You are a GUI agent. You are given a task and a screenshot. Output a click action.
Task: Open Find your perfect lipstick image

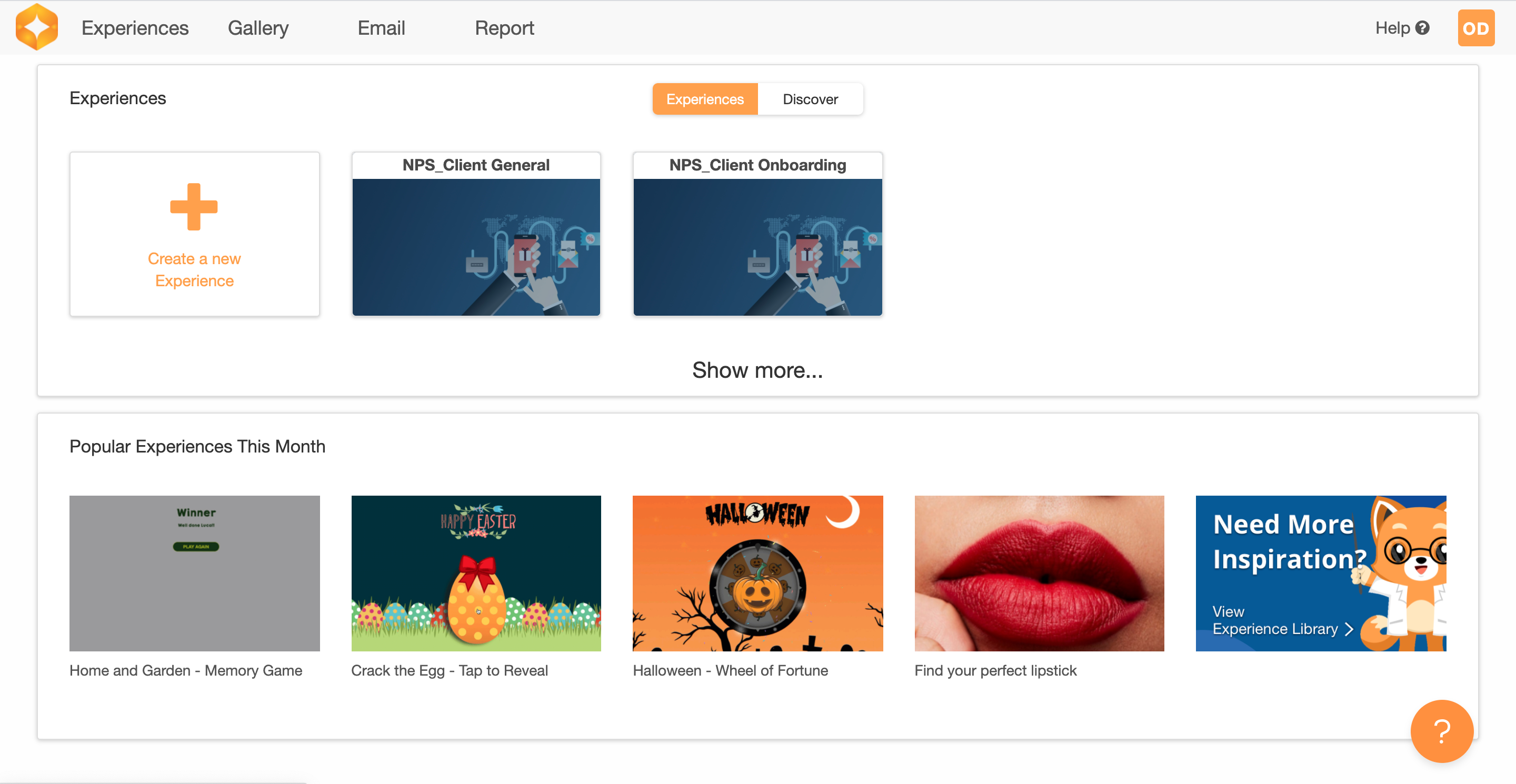1039,573
